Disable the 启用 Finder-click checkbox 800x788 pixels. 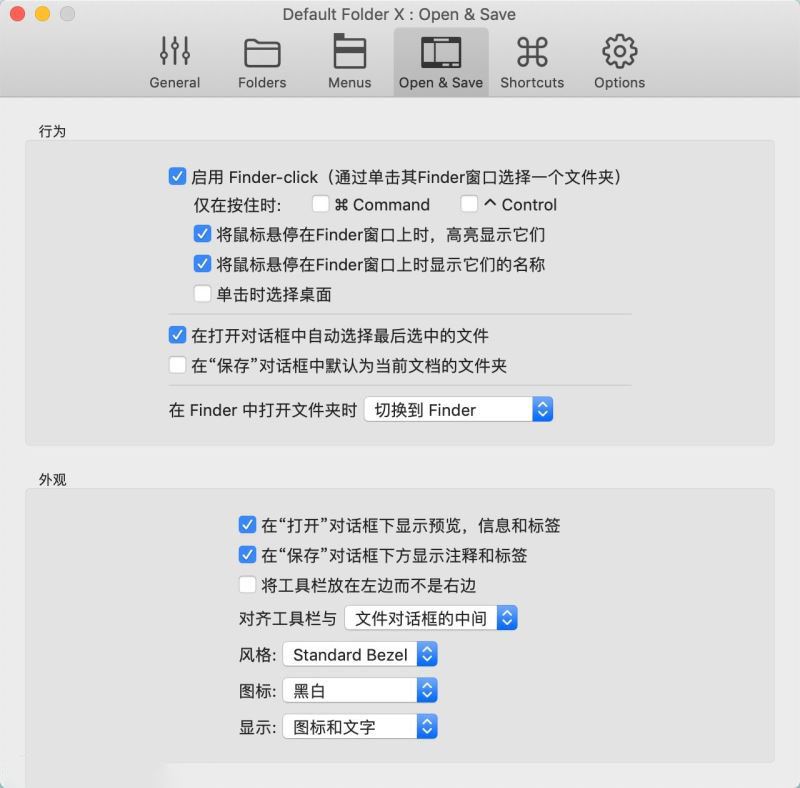(177, 177)
